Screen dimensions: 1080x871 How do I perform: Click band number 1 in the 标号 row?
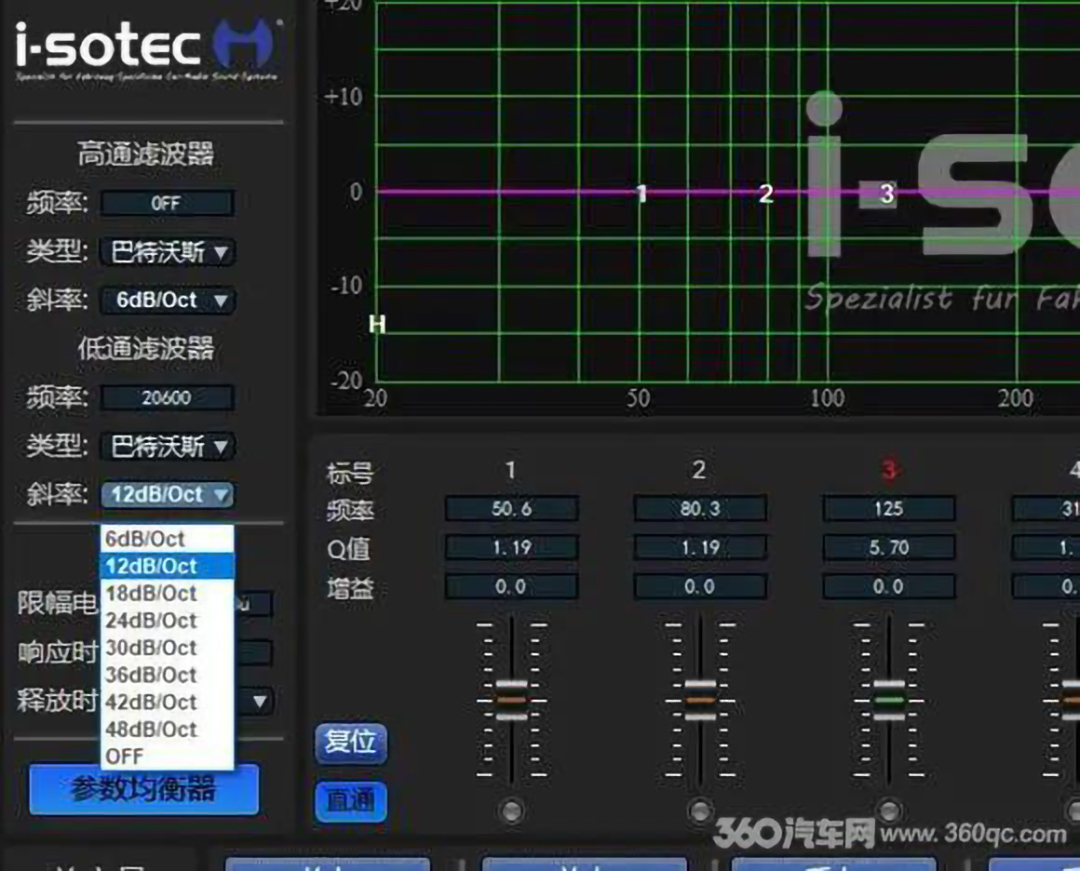[510, 470]
